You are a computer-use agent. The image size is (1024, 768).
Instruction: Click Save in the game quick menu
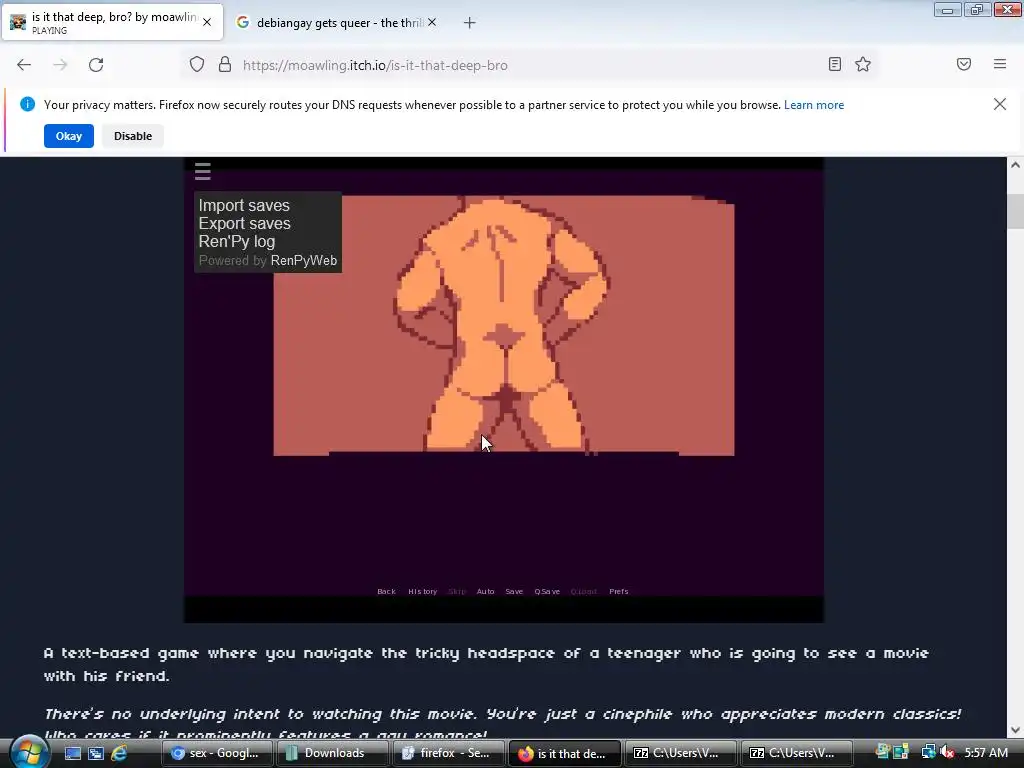[514, 592]
